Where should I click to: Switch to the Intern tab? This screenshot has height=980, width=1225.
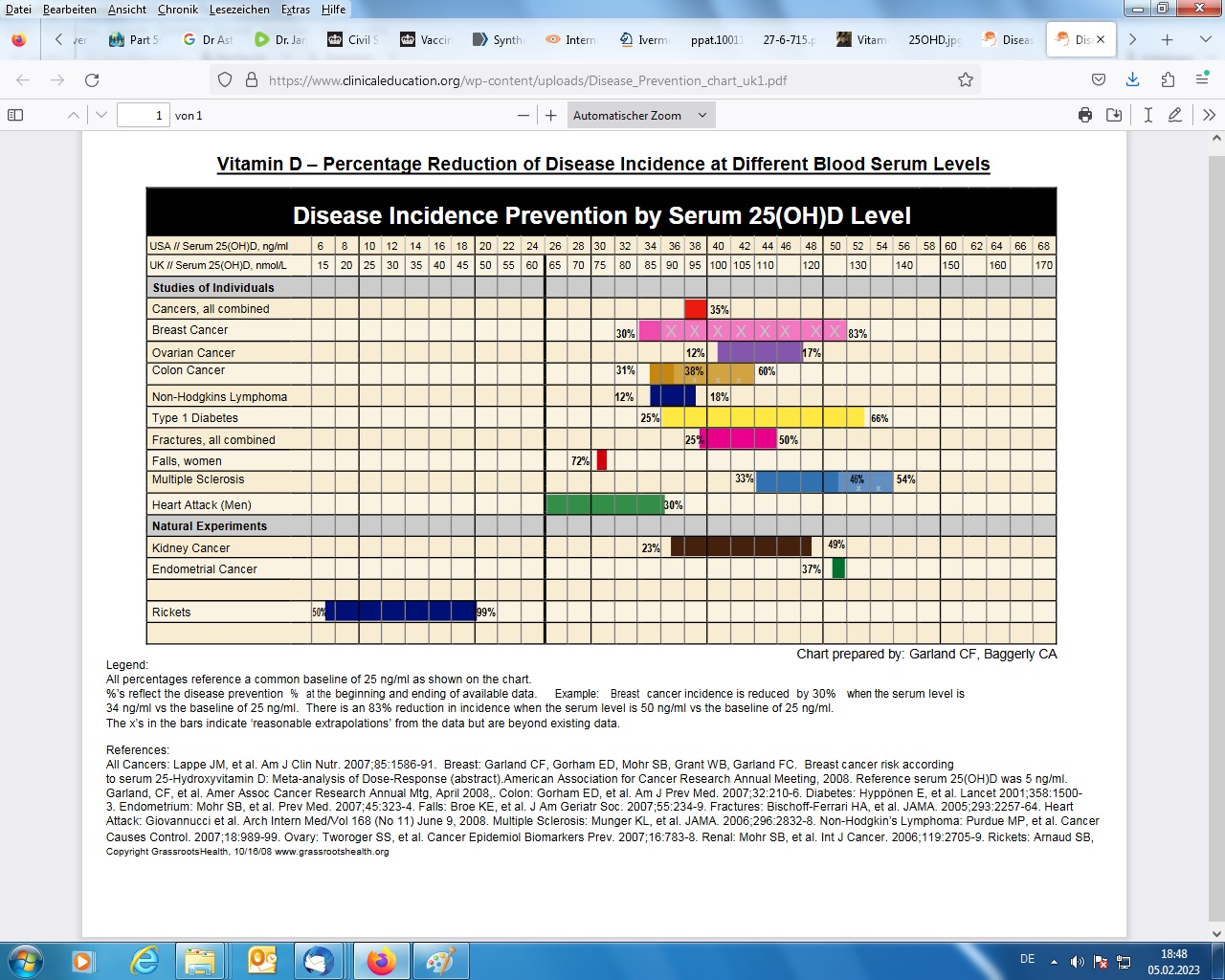(x=572, y=40)
